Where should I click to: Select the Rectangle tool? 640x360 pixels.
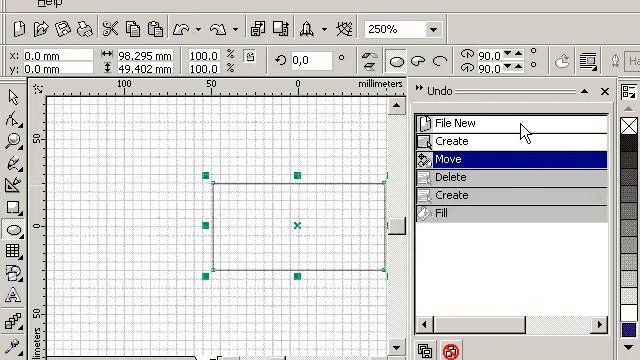point(13,207)
